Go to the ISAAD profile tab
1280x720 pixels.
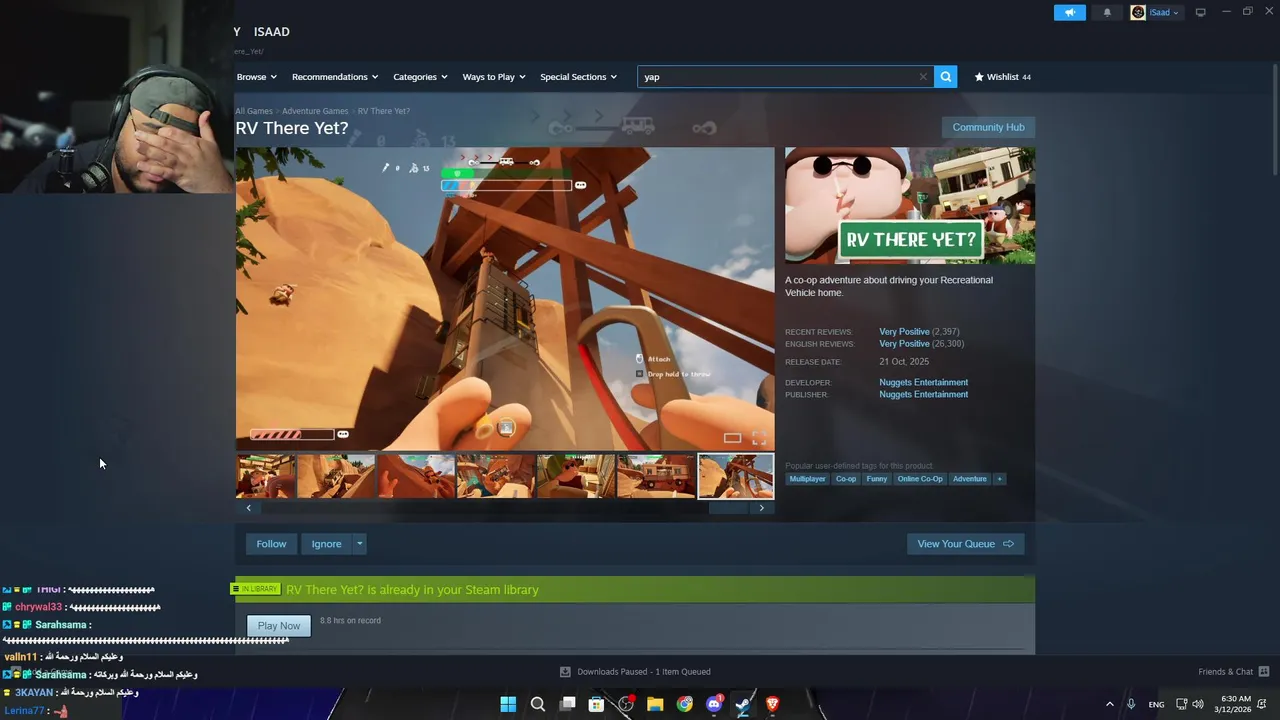pos(271,32)
